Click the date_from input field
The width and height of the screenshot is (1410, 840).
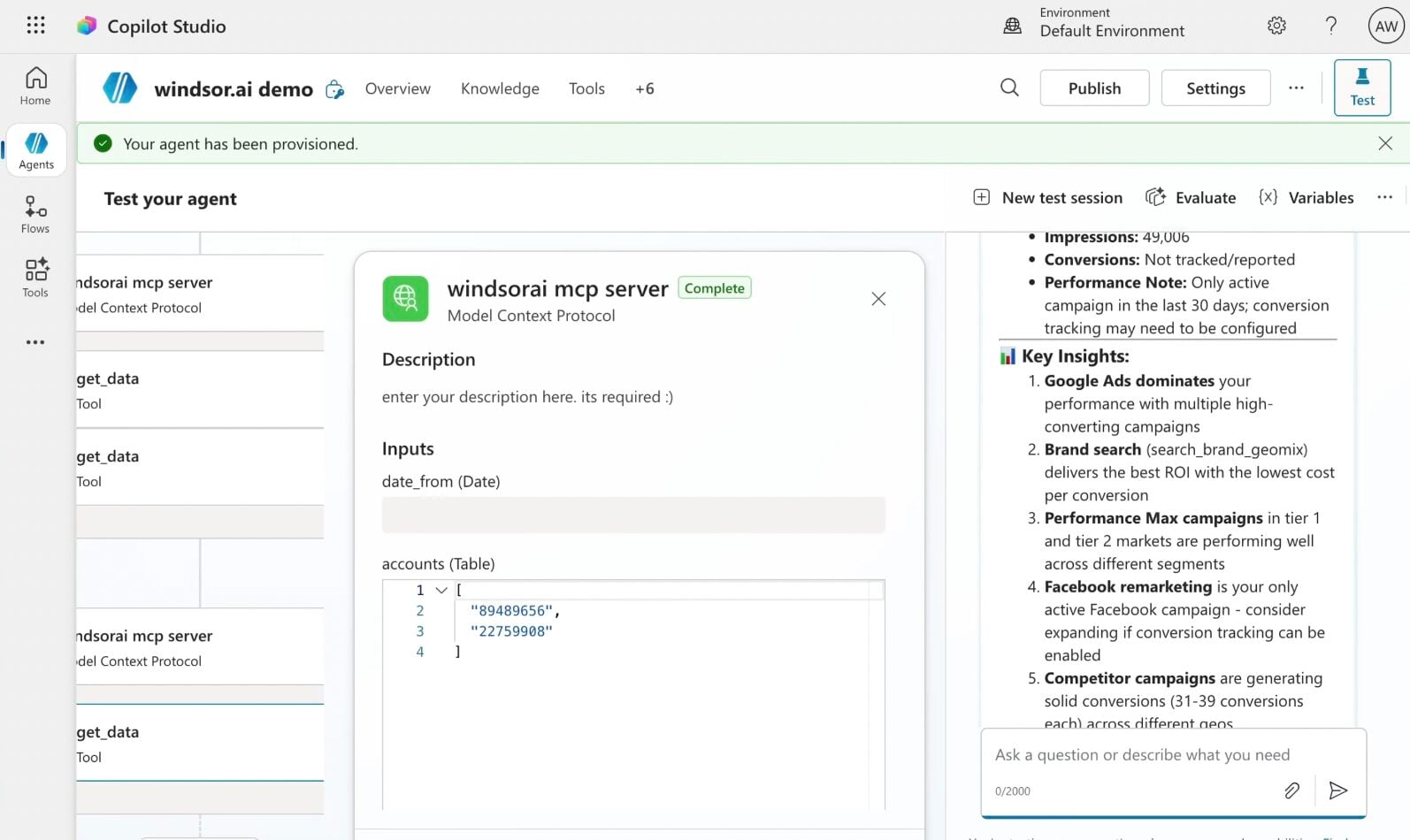point(633,515)
